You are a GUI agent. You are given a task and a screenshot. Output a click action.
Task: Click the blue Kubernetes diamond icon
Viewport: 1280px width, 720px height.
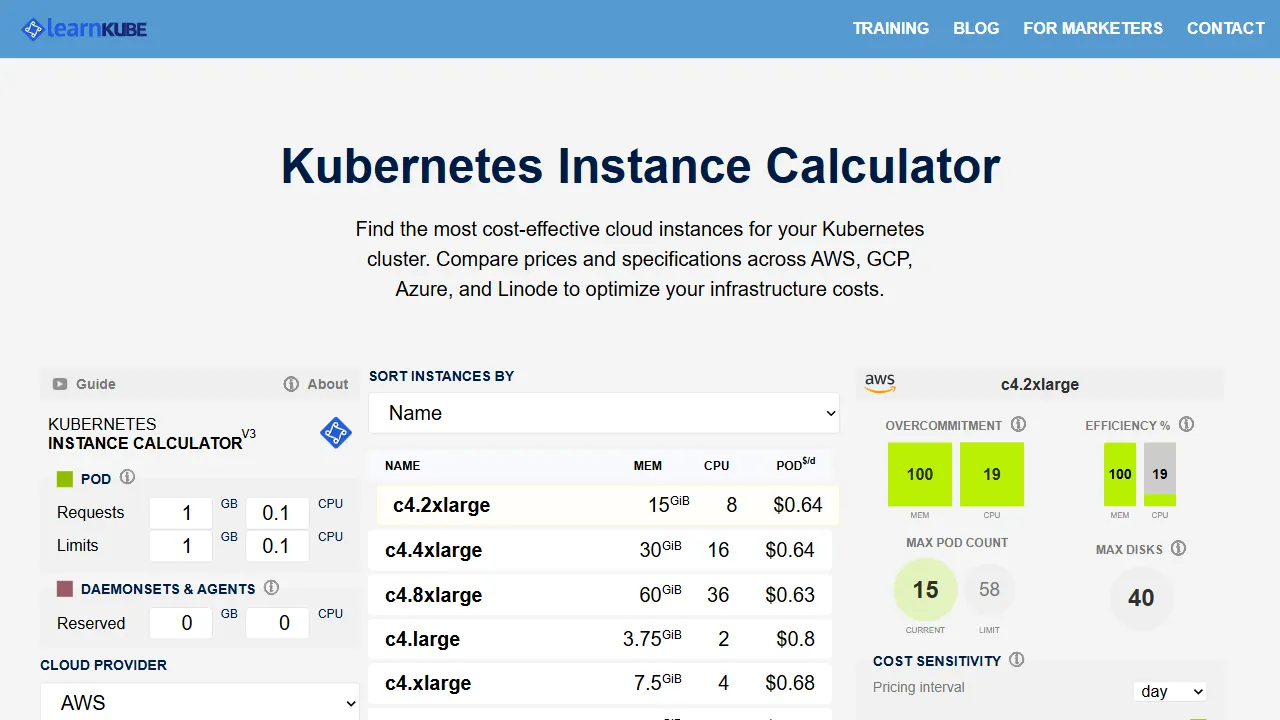pyautogui.click(x=336, y=433)
